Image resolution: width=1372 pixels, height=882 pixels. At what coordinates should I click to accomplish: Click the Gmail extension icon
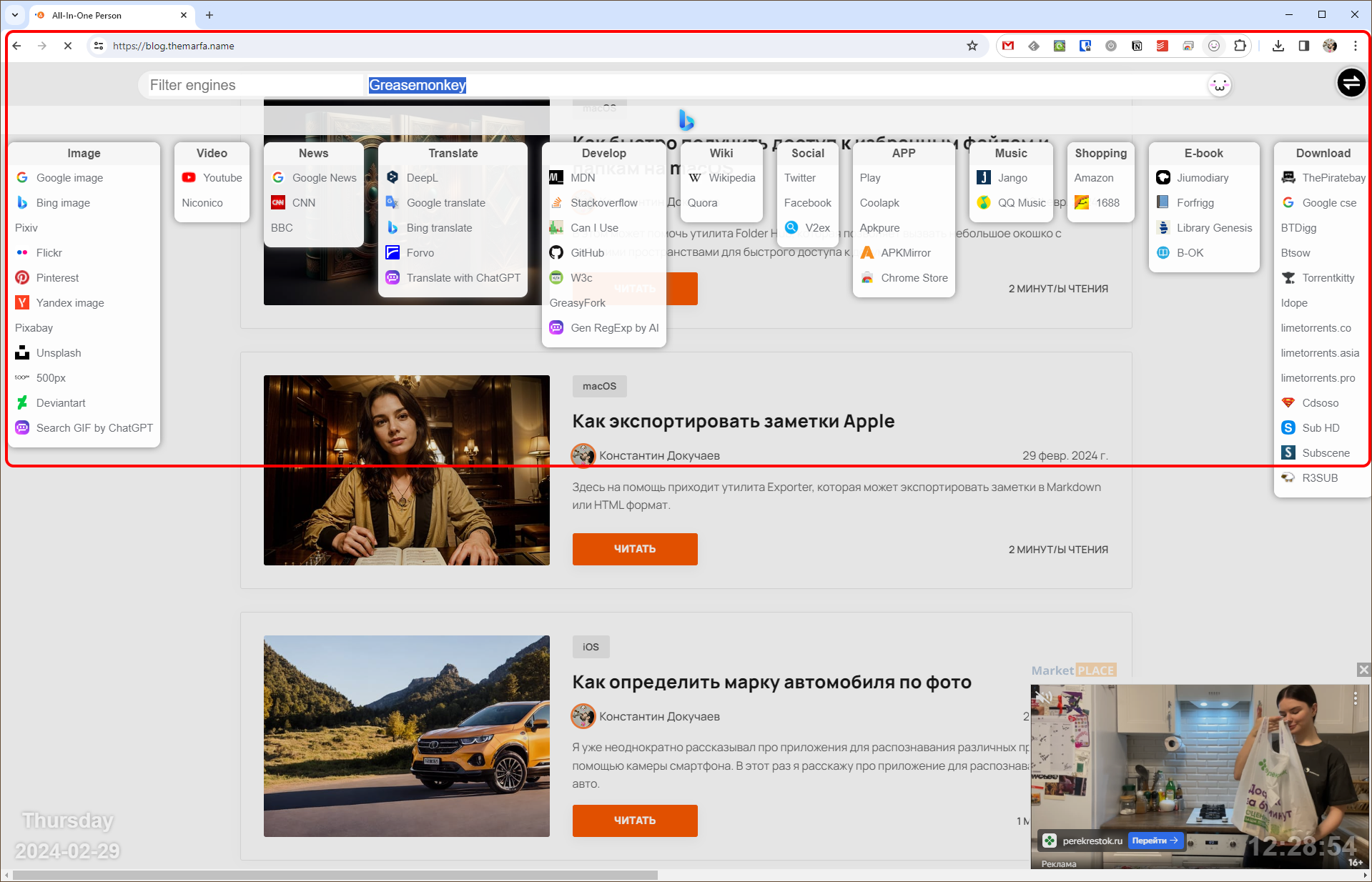(x=1008, y=46)
